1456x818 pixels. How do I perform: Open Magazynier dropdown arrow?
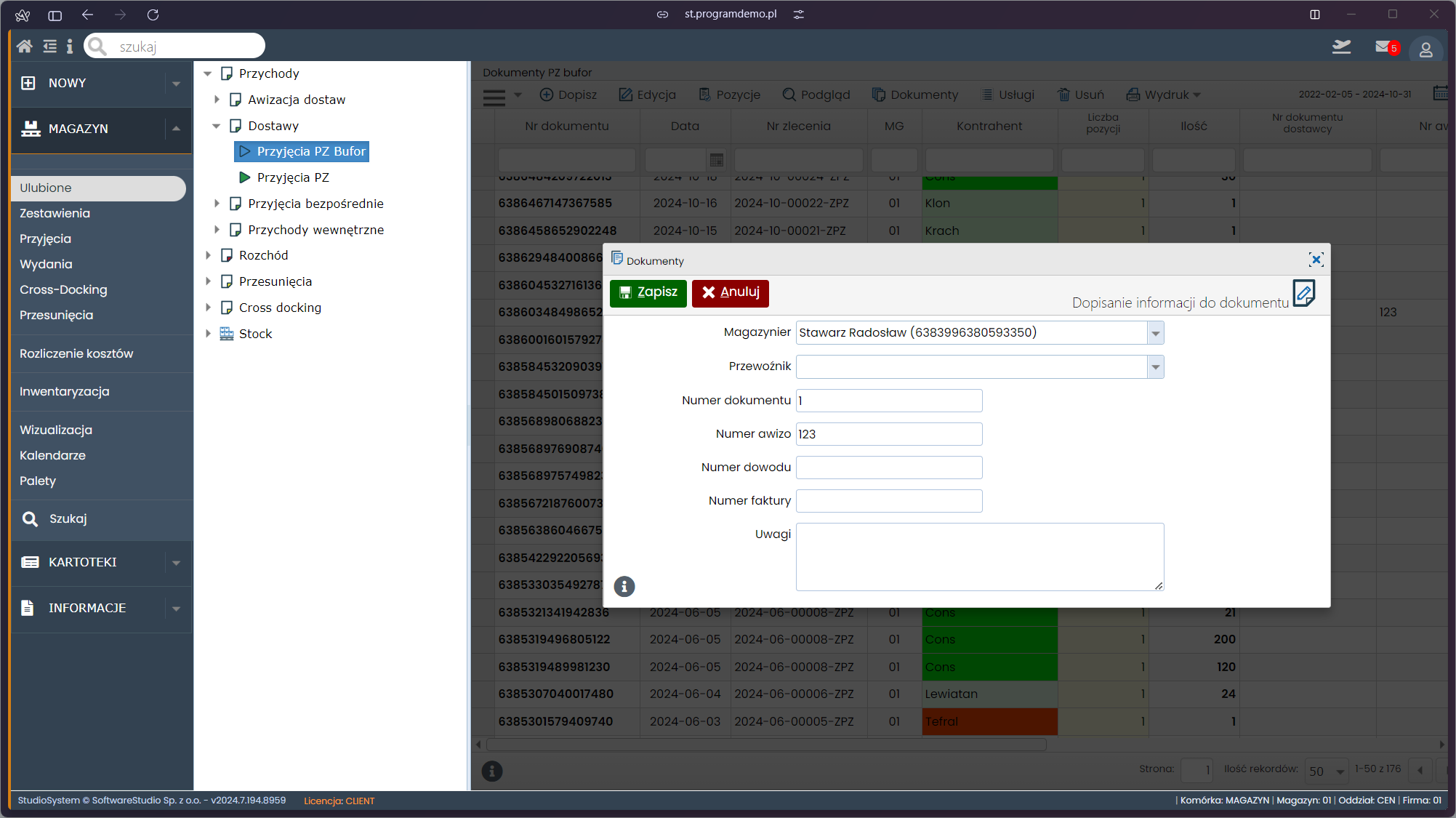click(1155, 333)
